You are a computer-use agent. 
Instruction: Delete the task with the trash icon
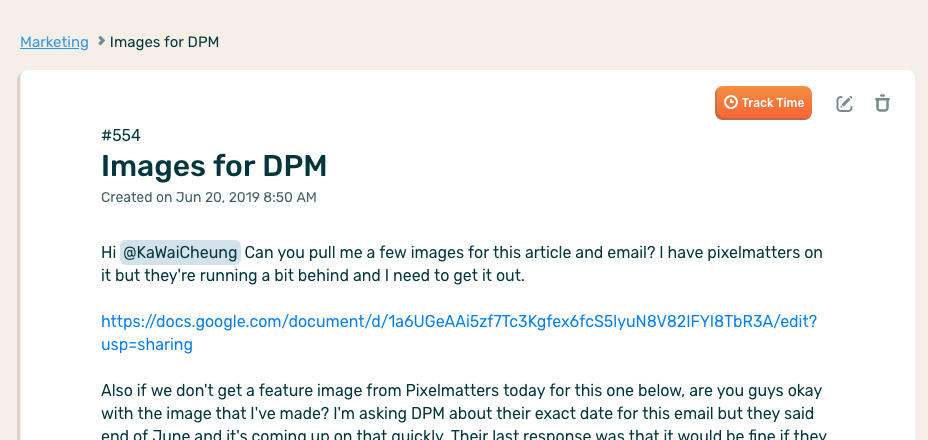coord(882,103)
